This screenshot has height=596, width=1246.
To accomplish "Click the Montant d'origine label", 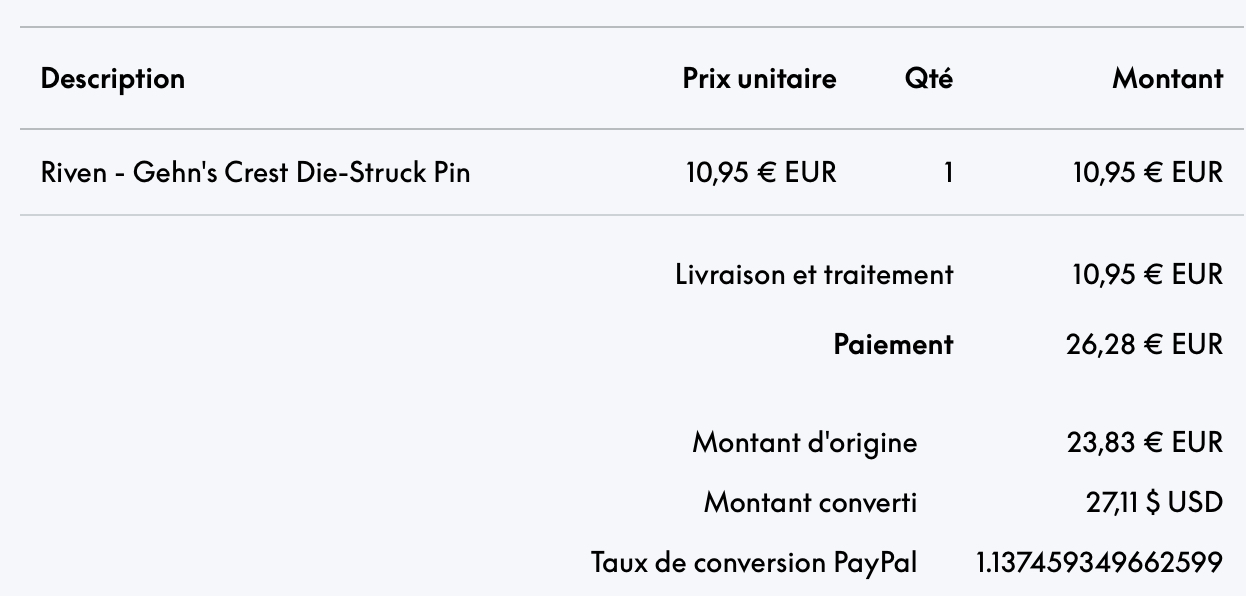I will pyautogui.click(x=804, y=442).
